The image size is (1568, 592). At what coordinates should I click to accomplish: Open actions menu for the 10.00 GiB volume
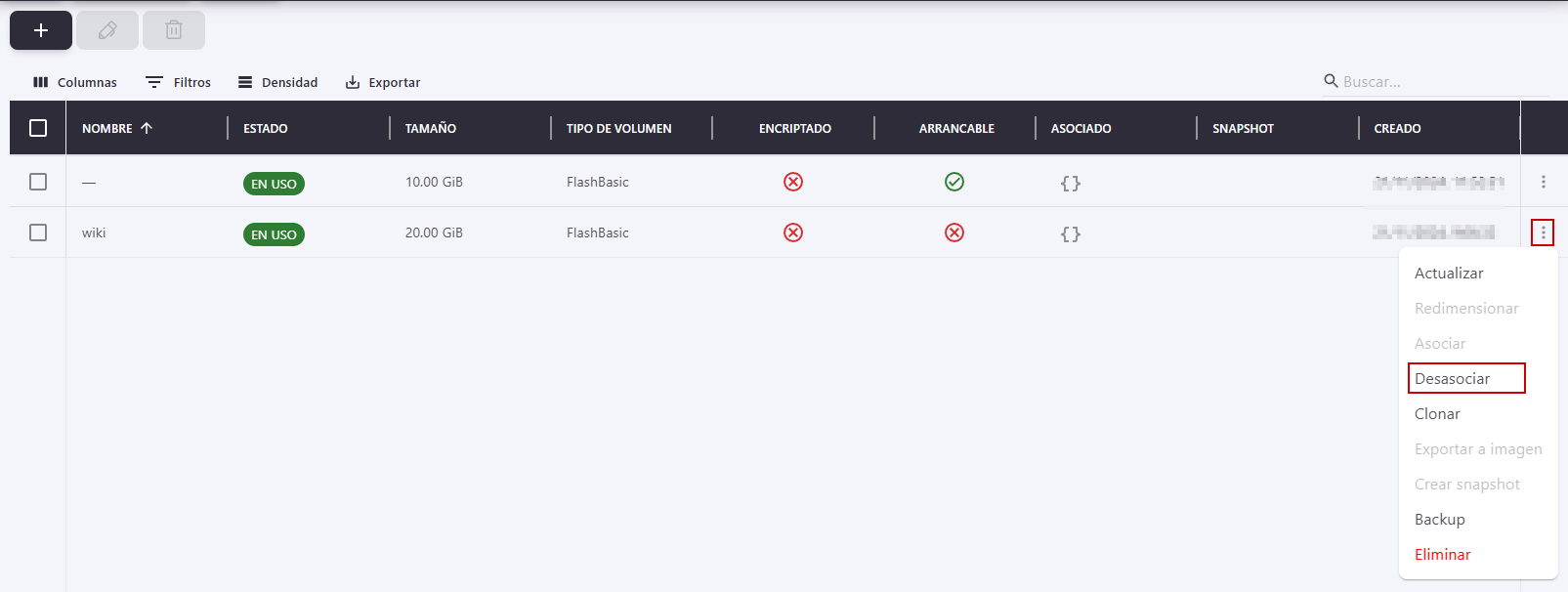coord(1544,182)
